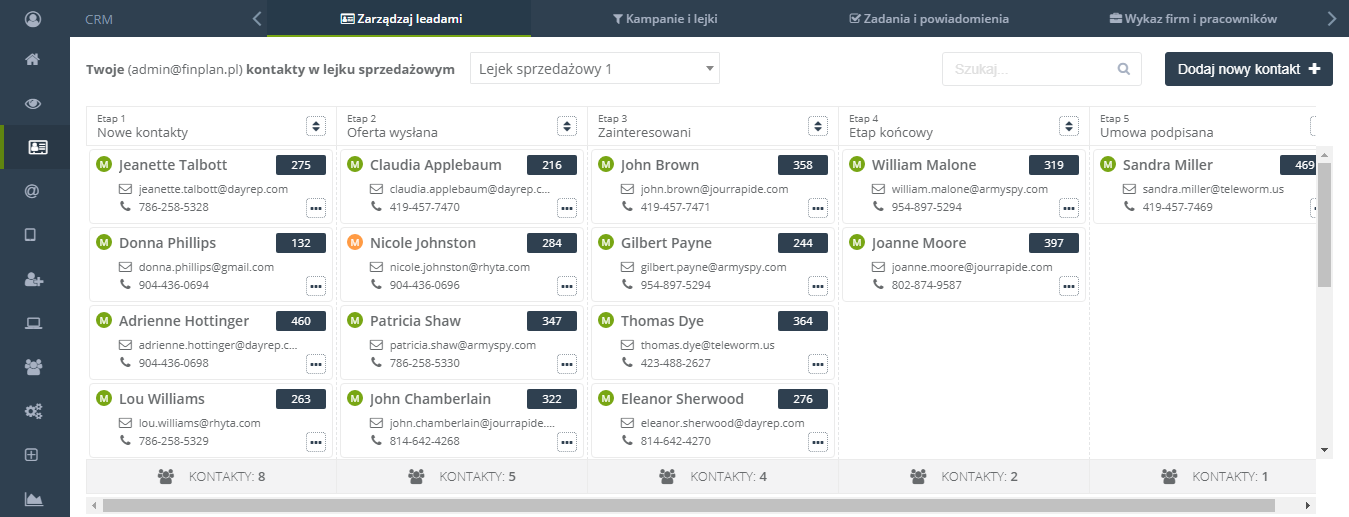Open the options menu on John Brown's card
Viewport: 1349px width, 517px height.
(x=818, y=207)
